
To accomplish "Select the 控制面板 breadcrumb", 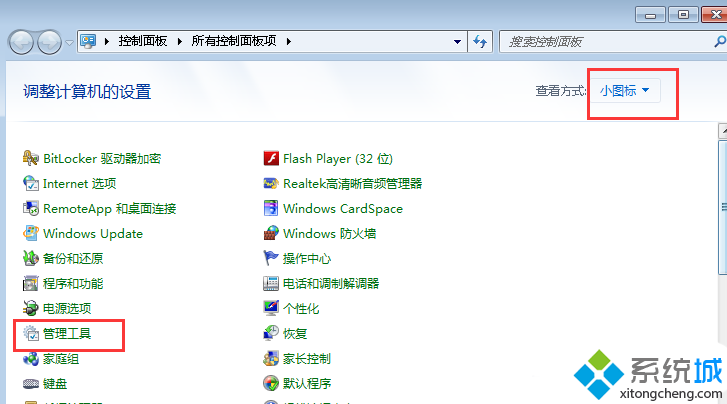I will coord(143,41).
